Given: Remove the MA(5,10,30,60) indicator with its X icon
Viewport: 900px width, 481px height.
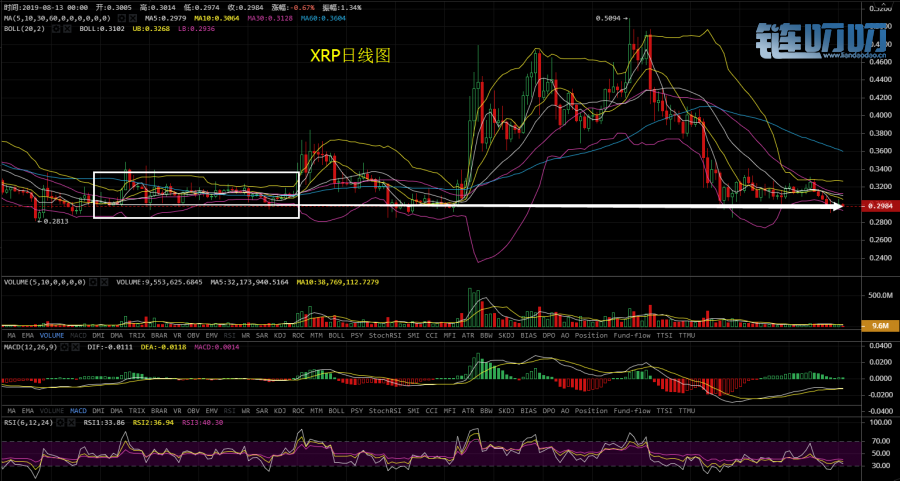Looking at the screenshot, I should pos(132,18).
